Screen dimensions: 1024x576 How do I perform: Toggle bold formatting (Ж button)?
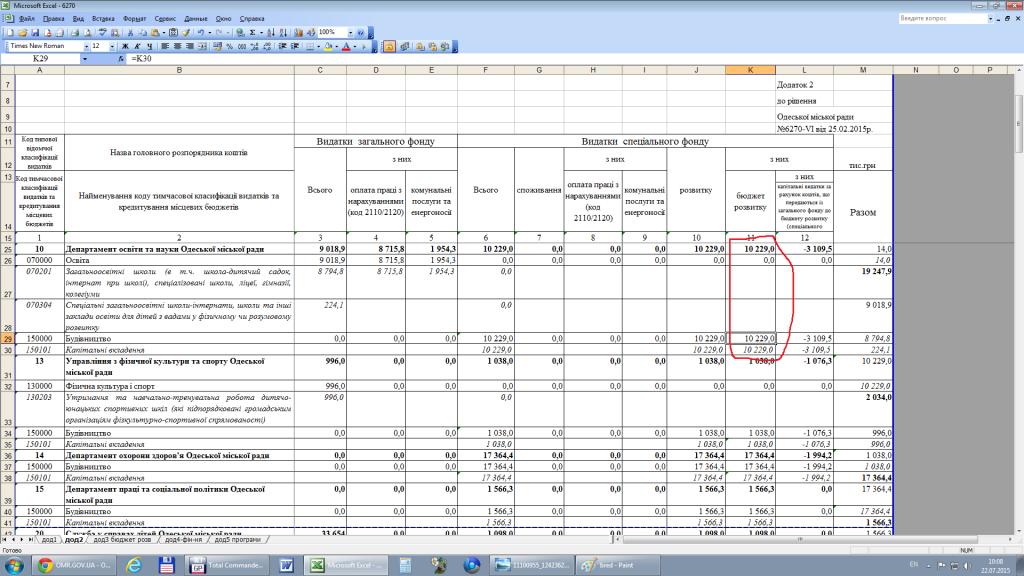tap(123, 46)
